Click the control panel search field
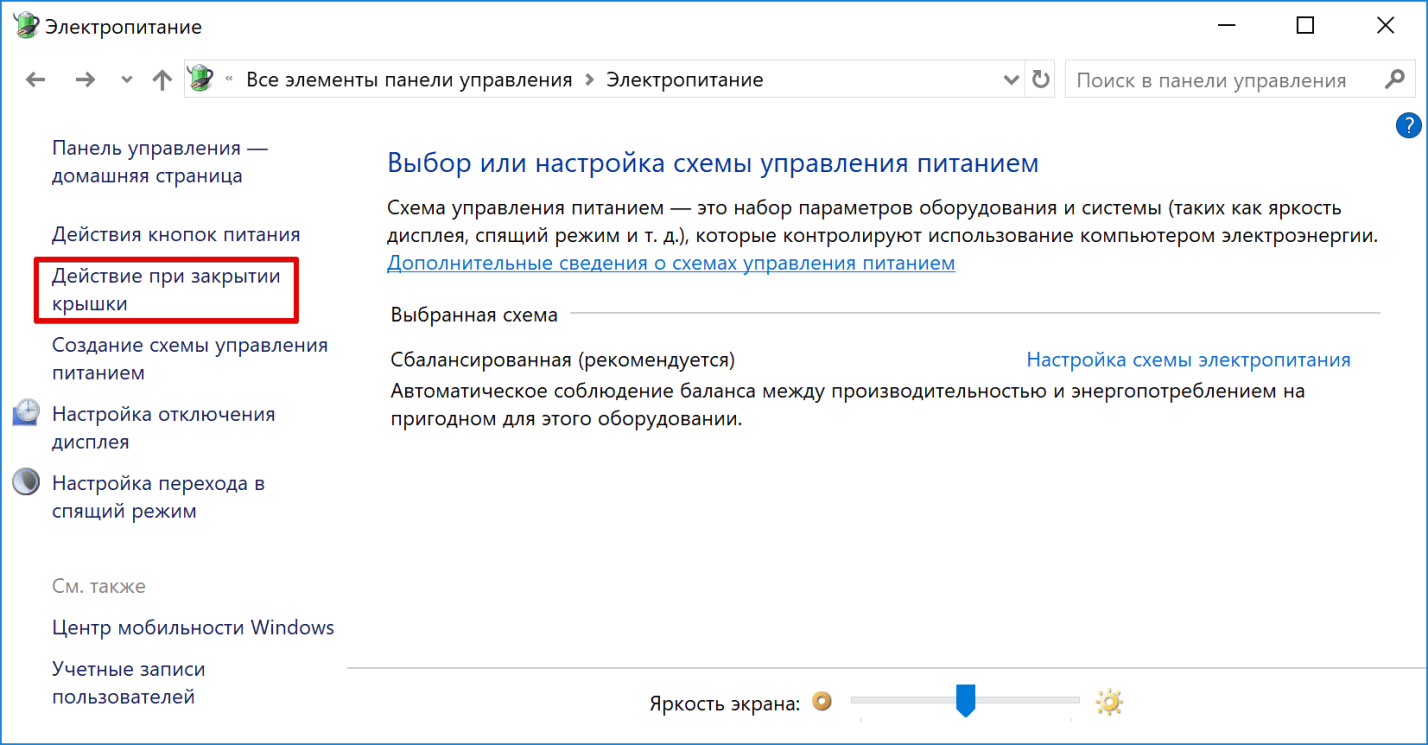The image size is (1428, 745). click(1220, 80)
